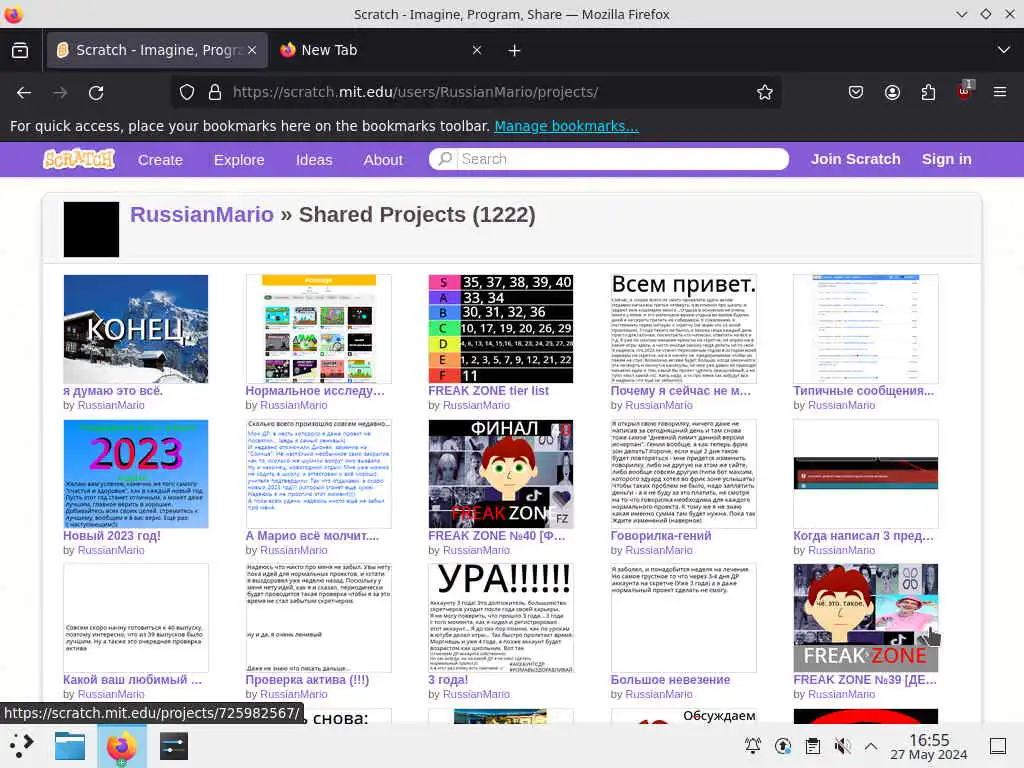Image resolution: width=1024 pixels, height=768 pixels.
Task: Open FREAK ZONE tier list thumbnail
Action: tap(501, 328)
